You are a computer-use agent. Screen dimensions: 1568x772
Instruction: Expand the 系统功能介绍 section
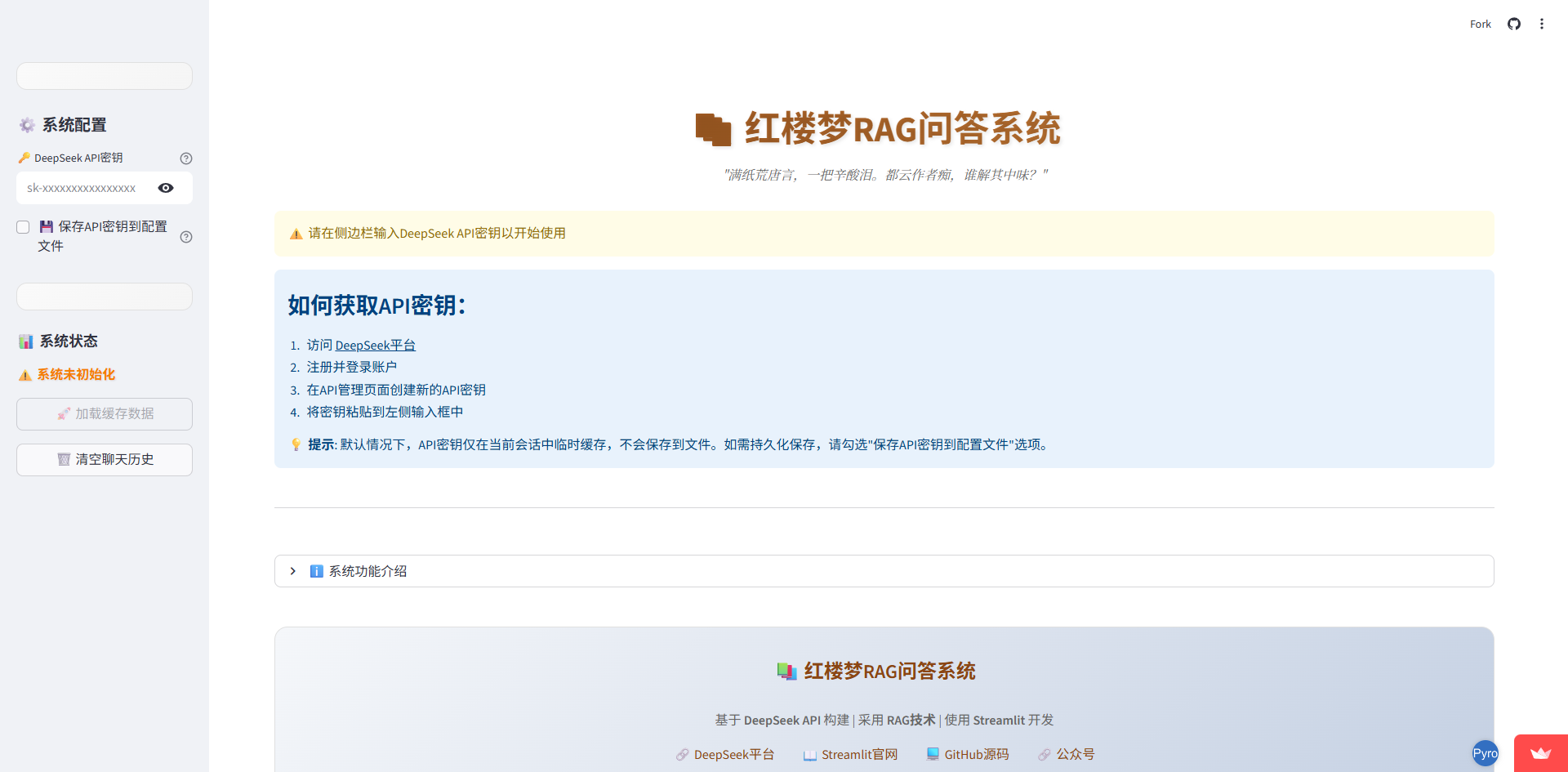367,571
